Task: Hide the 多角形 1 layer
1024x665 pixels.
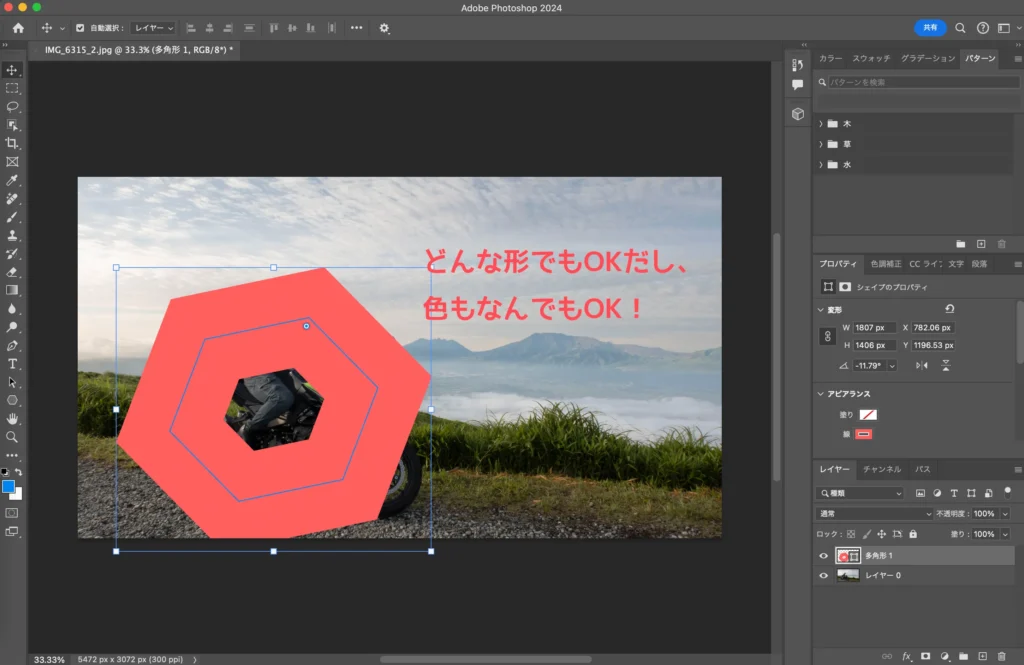Action: click(824, 556)
